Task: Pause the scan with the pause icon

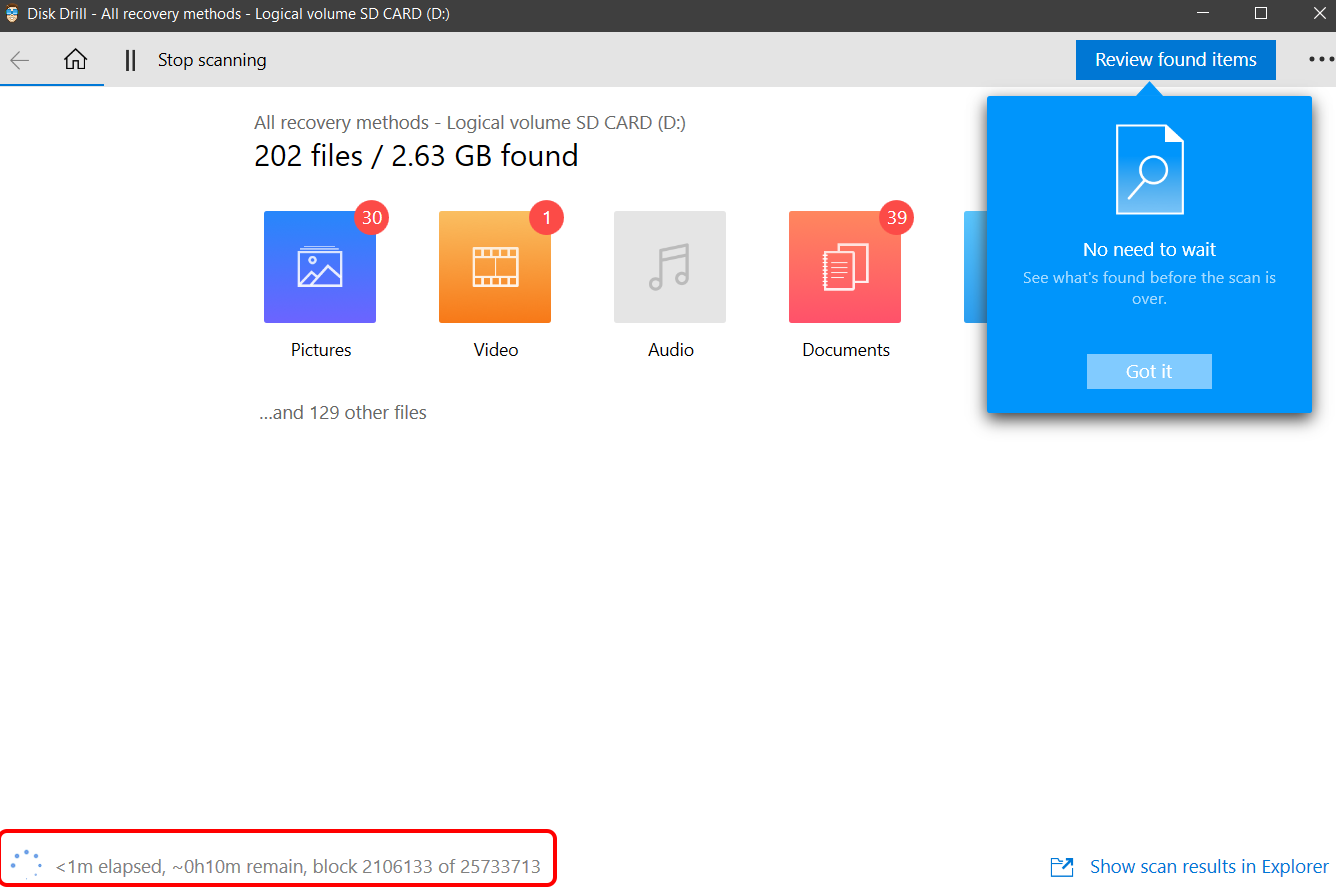Action: (130, 60)
